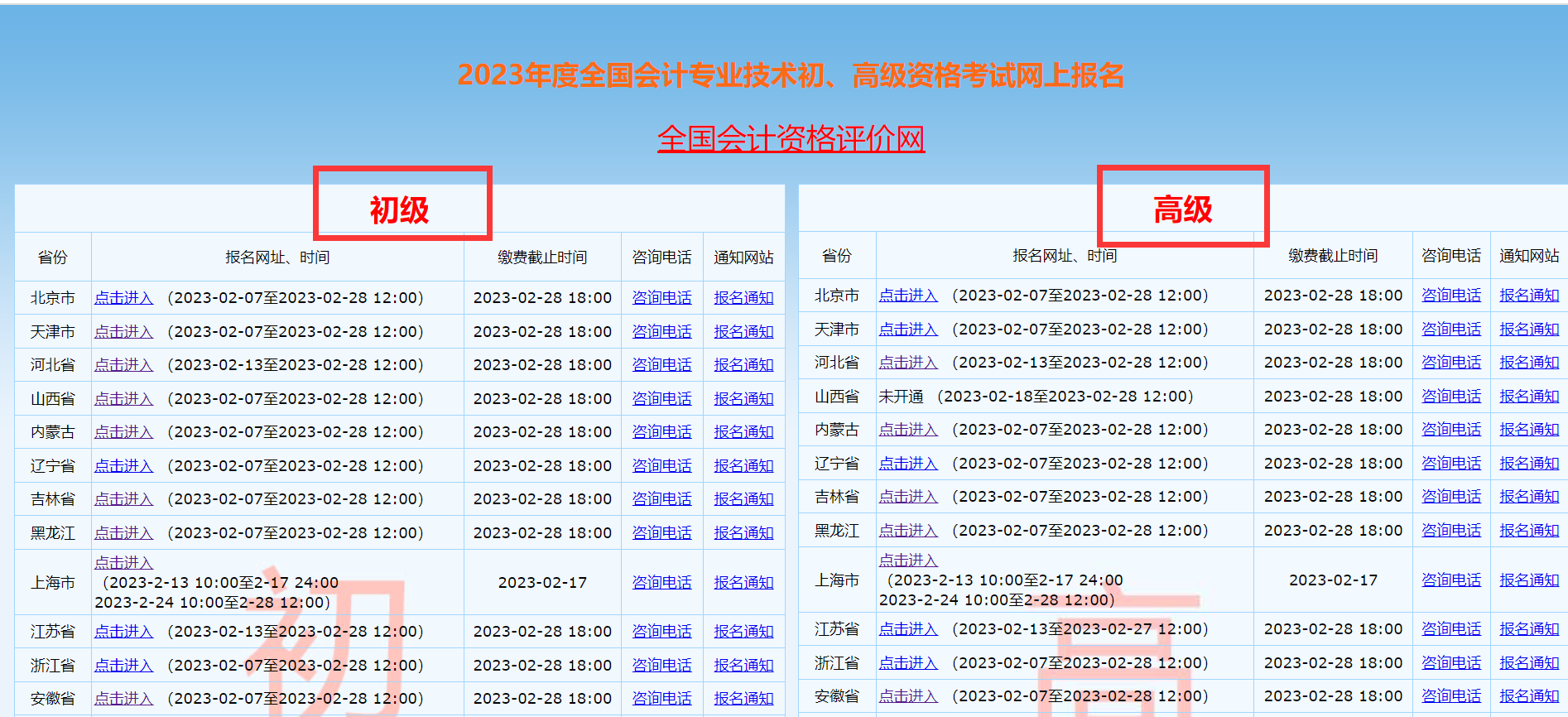
Task: Select 2023-02-17 deadline in 初级 上海市 row
Action: coord(542,583)
